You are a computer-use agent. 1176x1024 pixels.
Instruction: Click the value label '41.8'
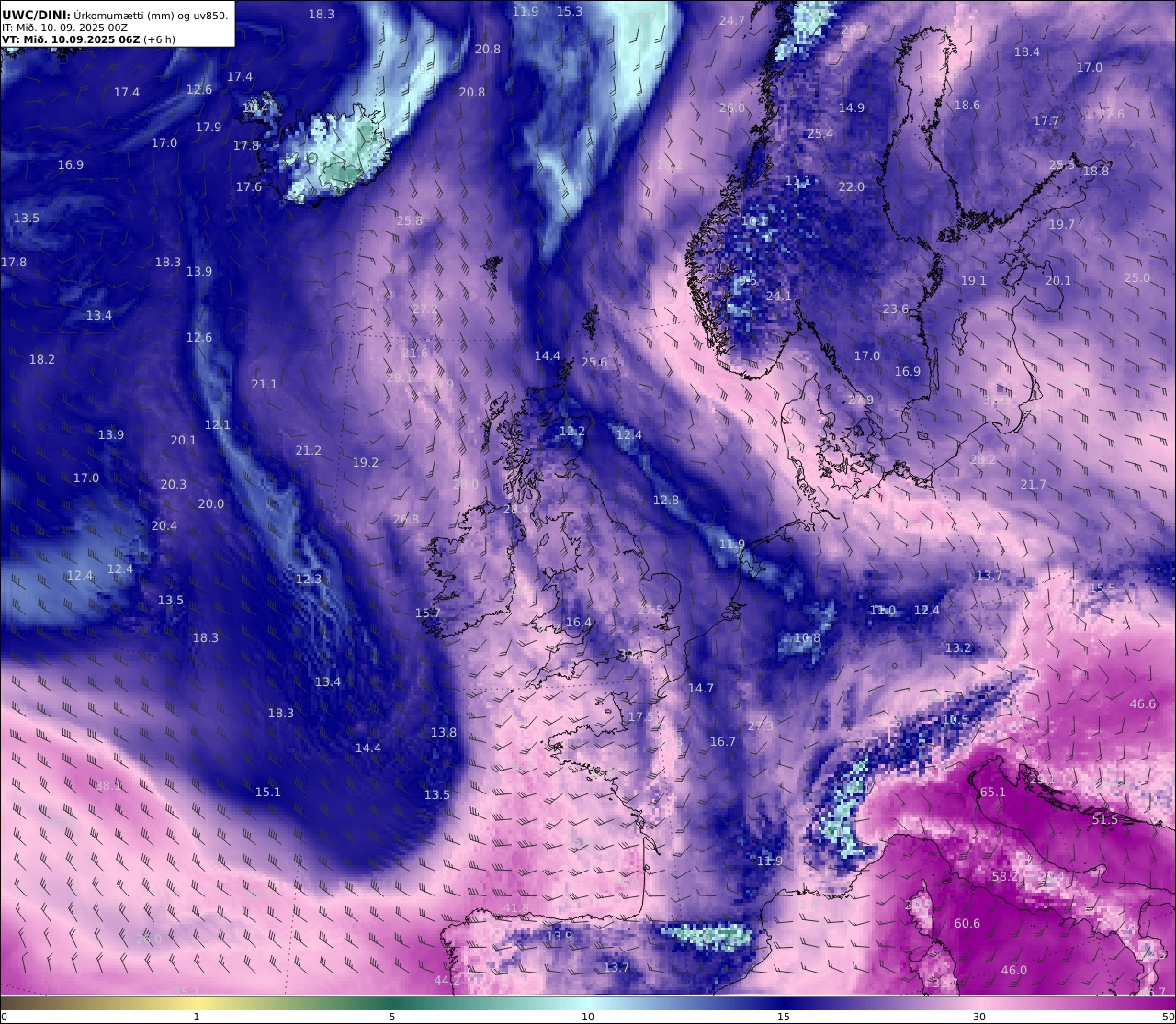(x=516, y=907)
